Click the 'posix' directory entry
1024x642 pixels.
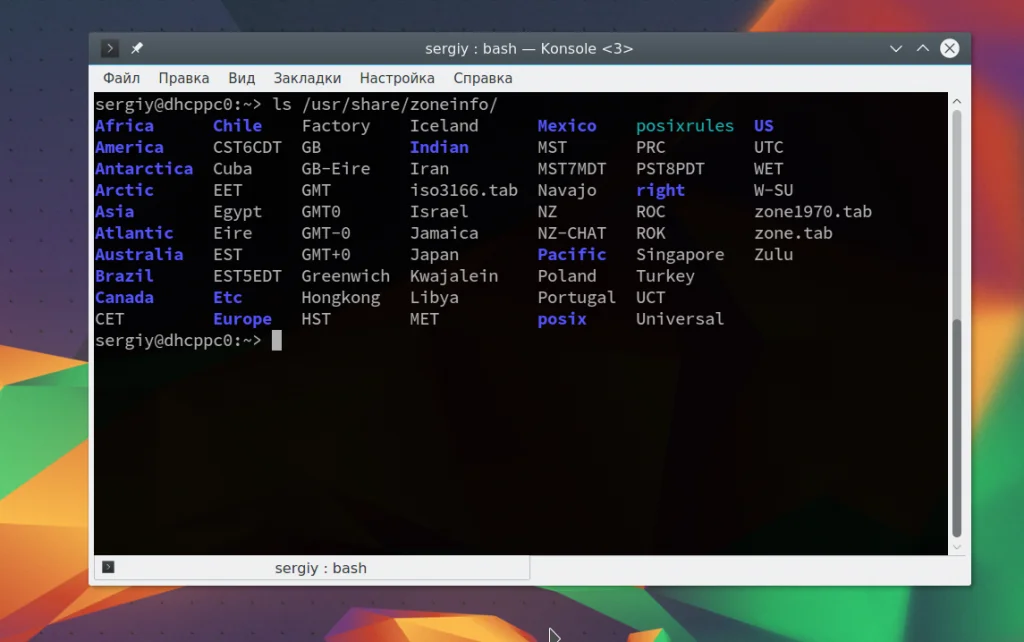[x=562, y=319]
